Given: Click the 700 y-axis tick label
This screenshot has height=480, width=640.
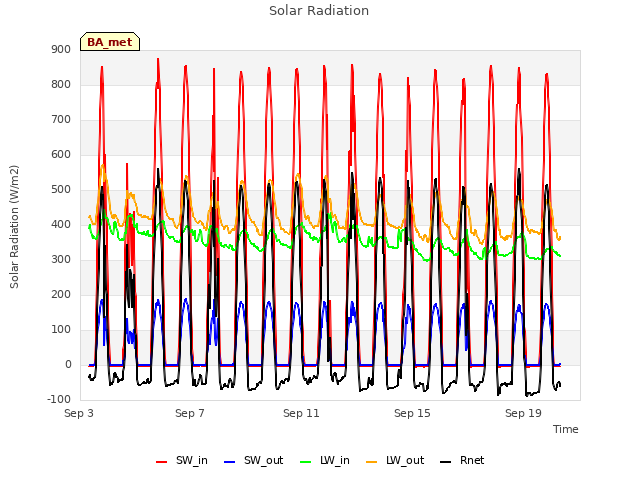Looking at the screenshot, I should (61, 120).
